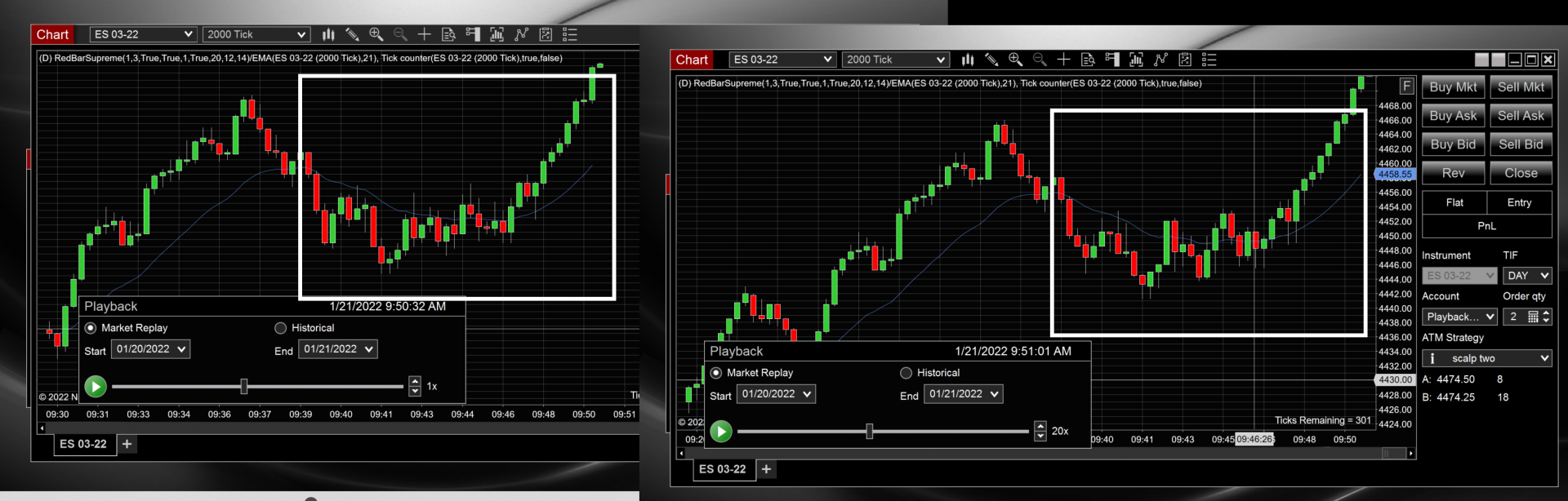The height and width of the screenshot is (501, 1568).
Task: Open chart template icon in left chart
Action: (x=546, y=34)
